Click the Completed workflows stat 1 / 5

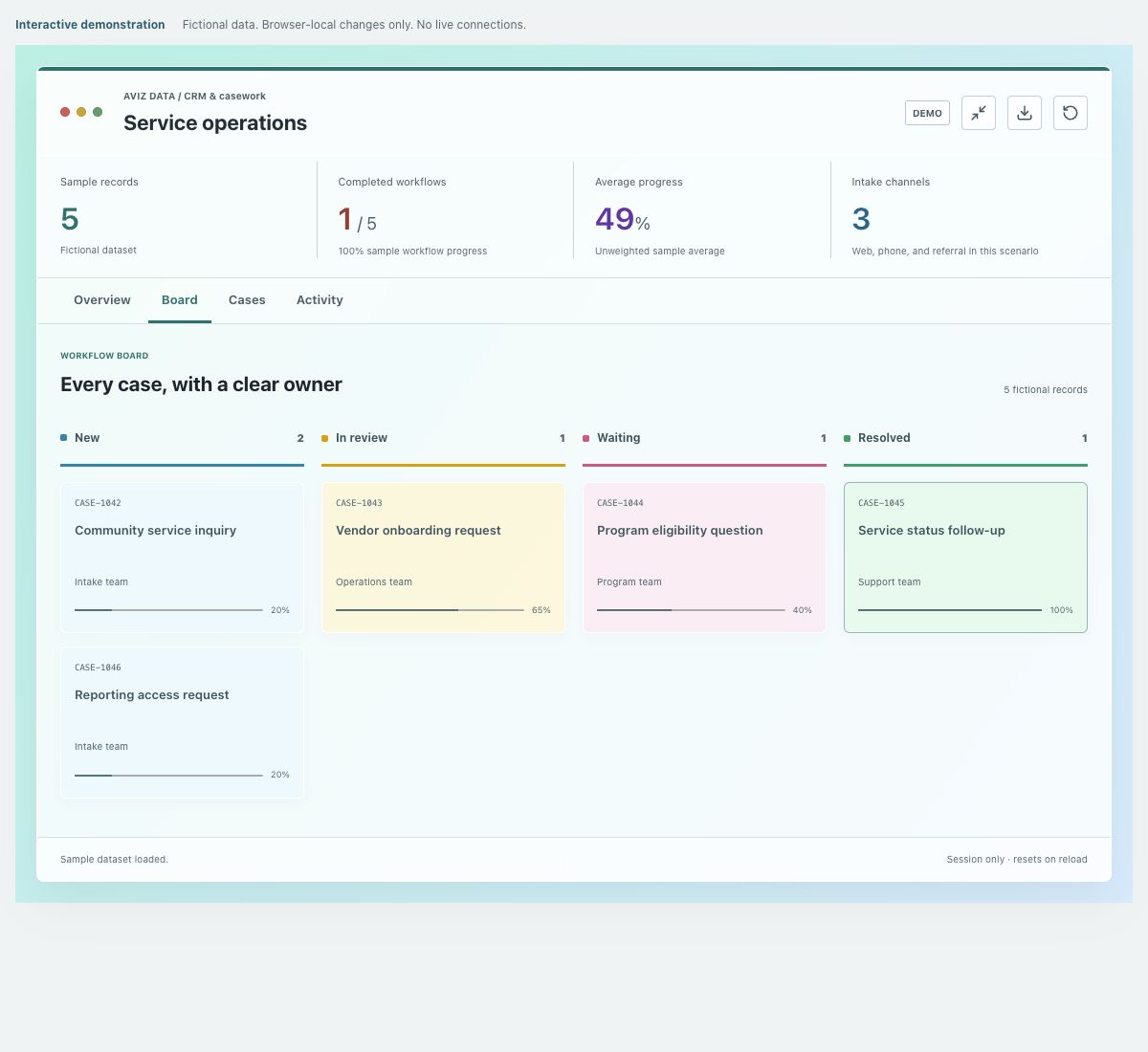pyautogui.click(x=357, y=220)
